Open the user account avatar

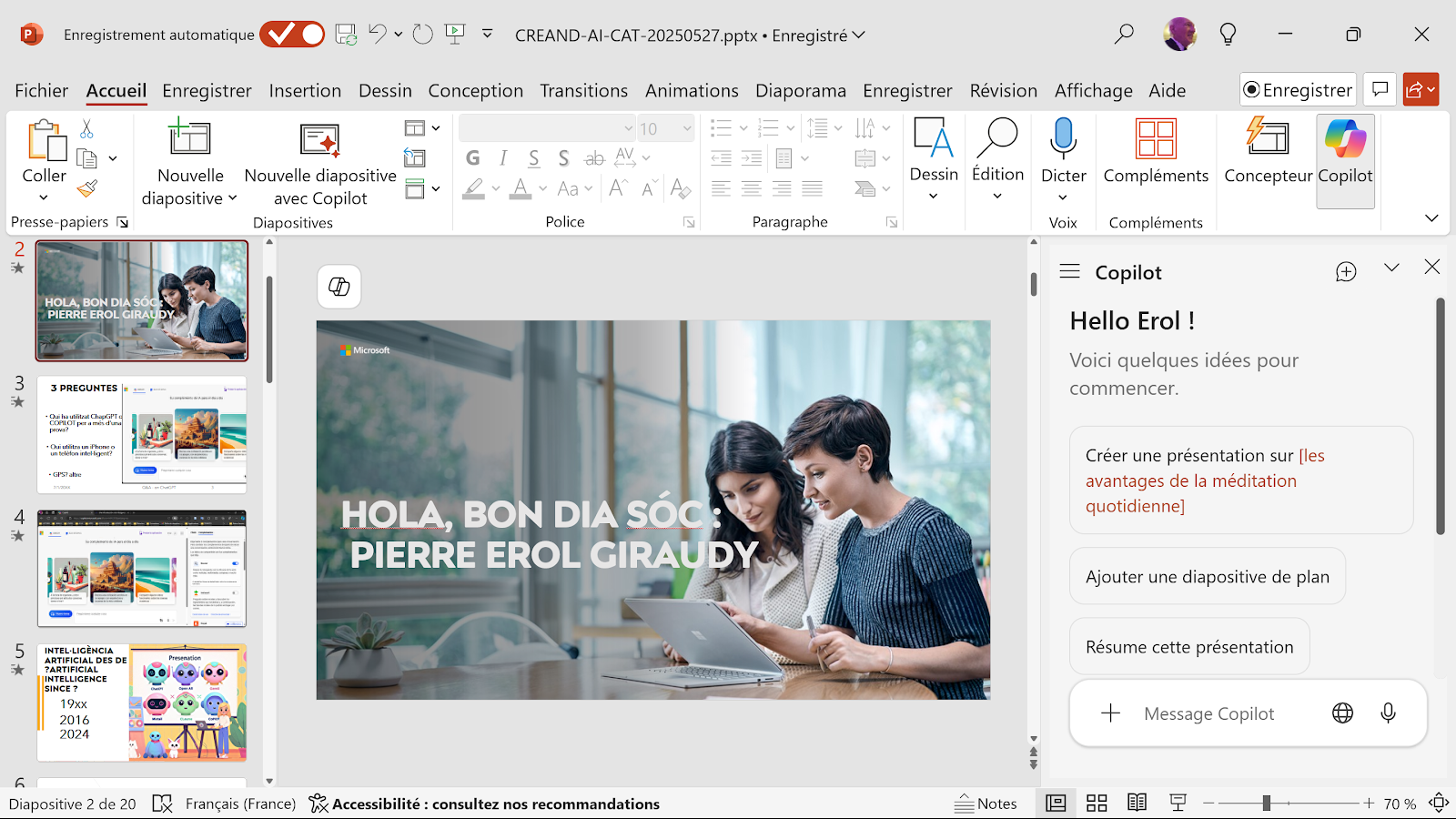pyautogui.click(x=1179, y=35)
